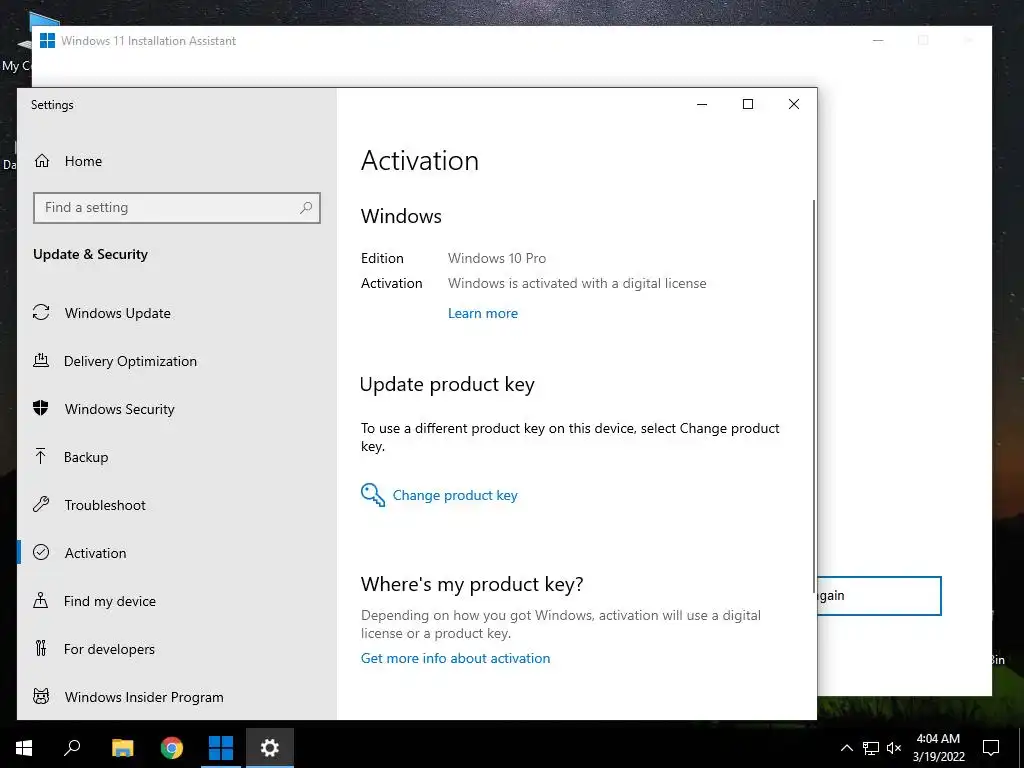Screen dimensions: 1024x768
Task: Open Google Chrome from taskbar
Action: (172, 748)
